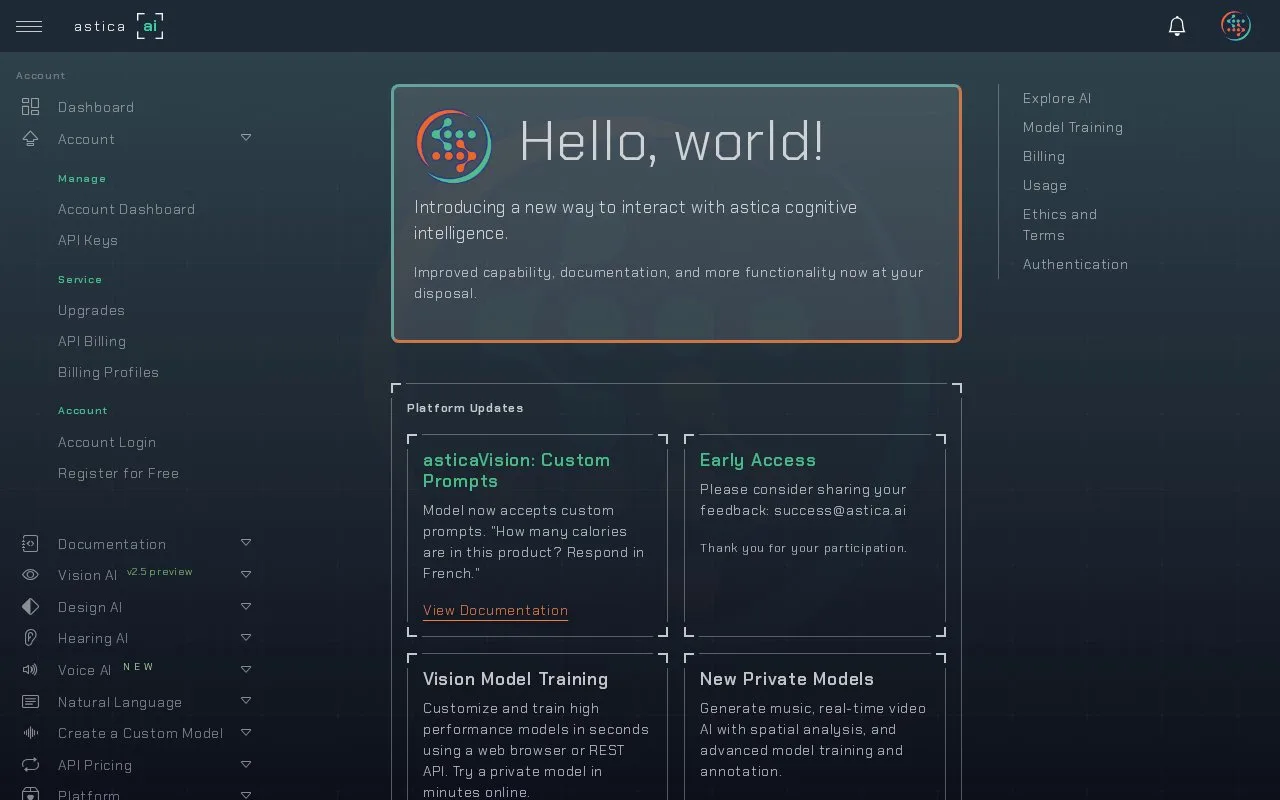Image resolution: width=1280 pixels, height=800 pixels.
Task: Select Upgrades in the sidebar
Action: [91, 310]
